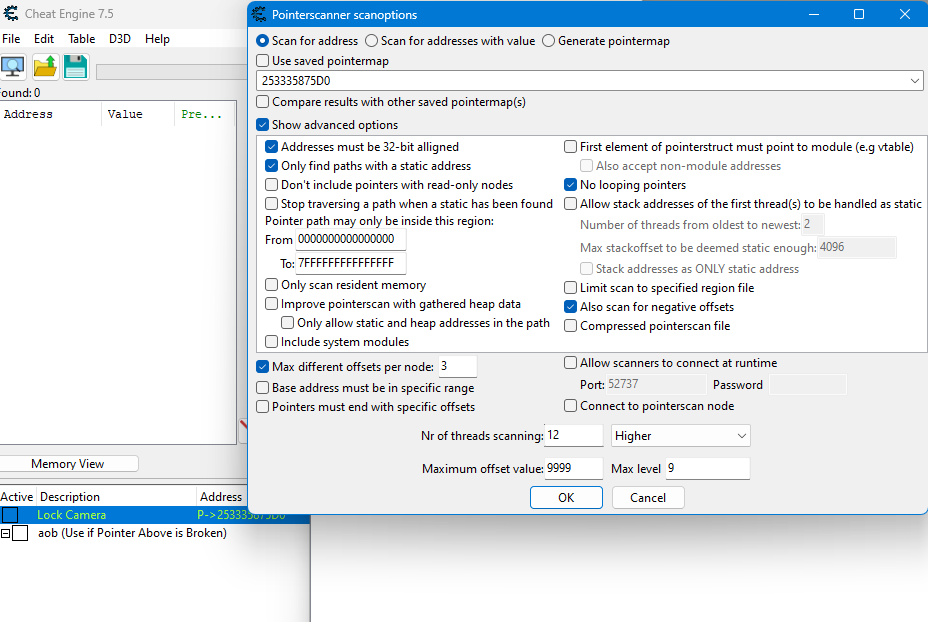The height and width of the screenshot is (622, 928).
Task: Disable Addresses must be 32-bit alligned
Action: (x=271, y=146)
